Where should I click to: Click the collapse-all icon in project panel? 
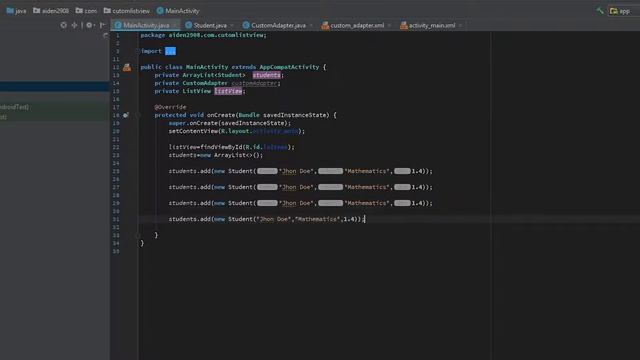74,25
